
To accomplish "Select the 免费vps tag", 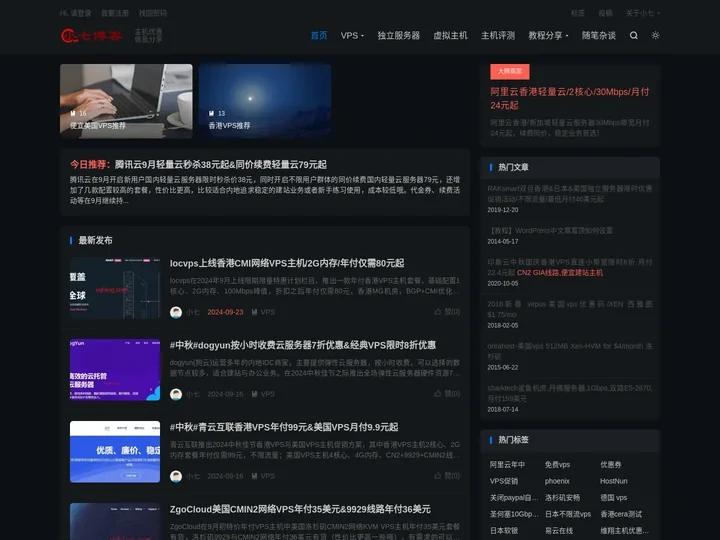I will [557, 465].
